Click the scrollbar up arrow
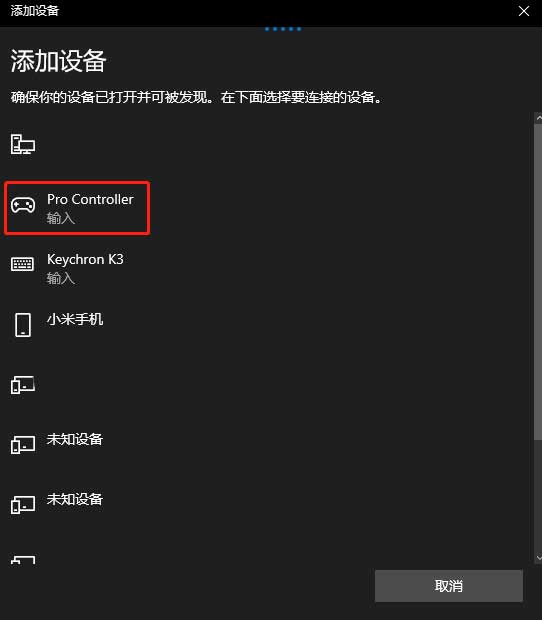The width and height of the screenshot is (542, 620). (x=538, y=118)
